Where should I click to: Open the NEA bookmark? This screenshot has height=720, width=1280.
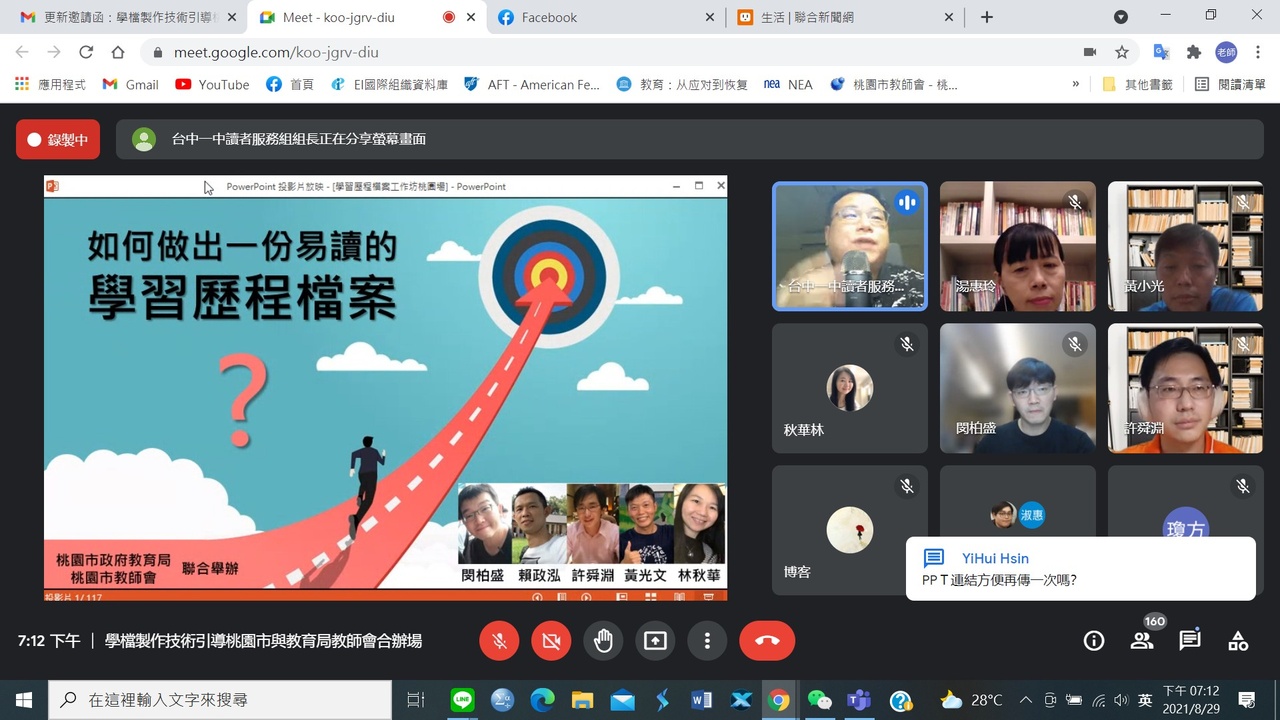coord(788,85)
